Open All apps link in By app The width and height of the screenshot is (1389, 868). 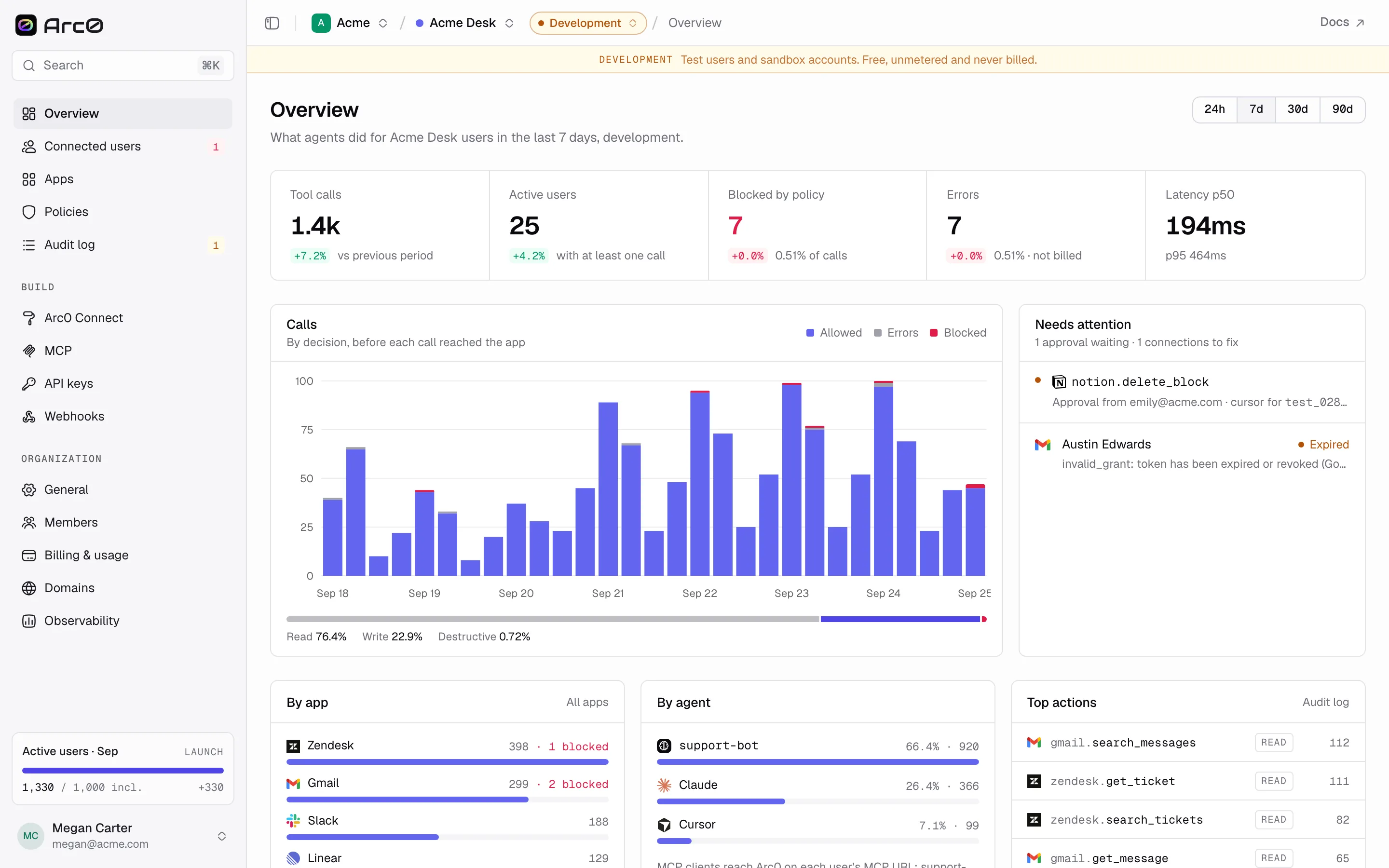point(587,702)
